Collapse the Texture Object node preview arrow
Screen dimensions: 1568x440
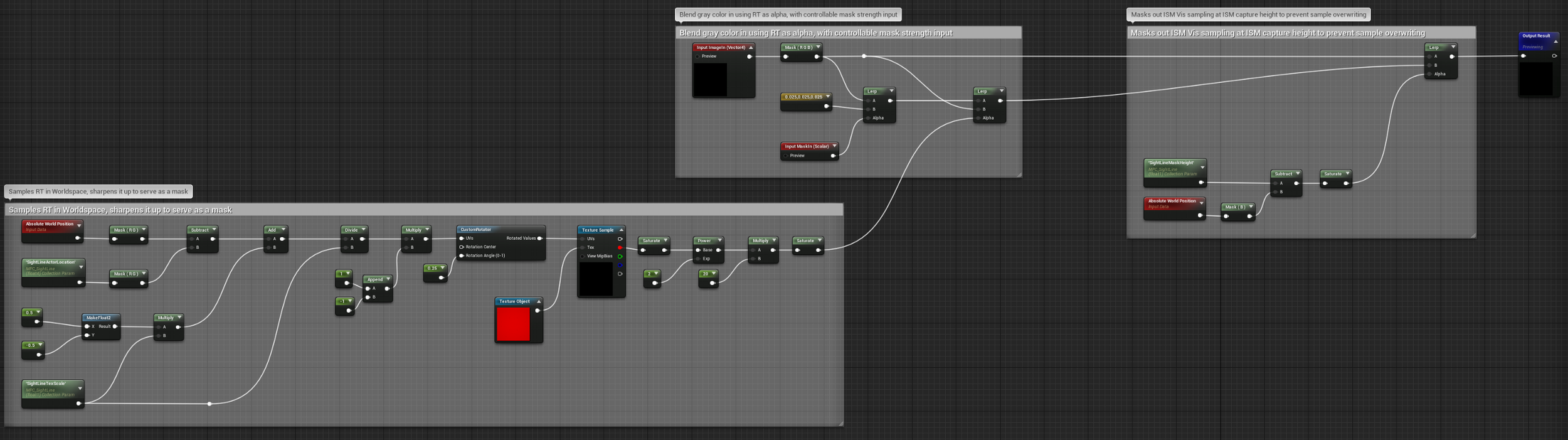pos(538,302)
